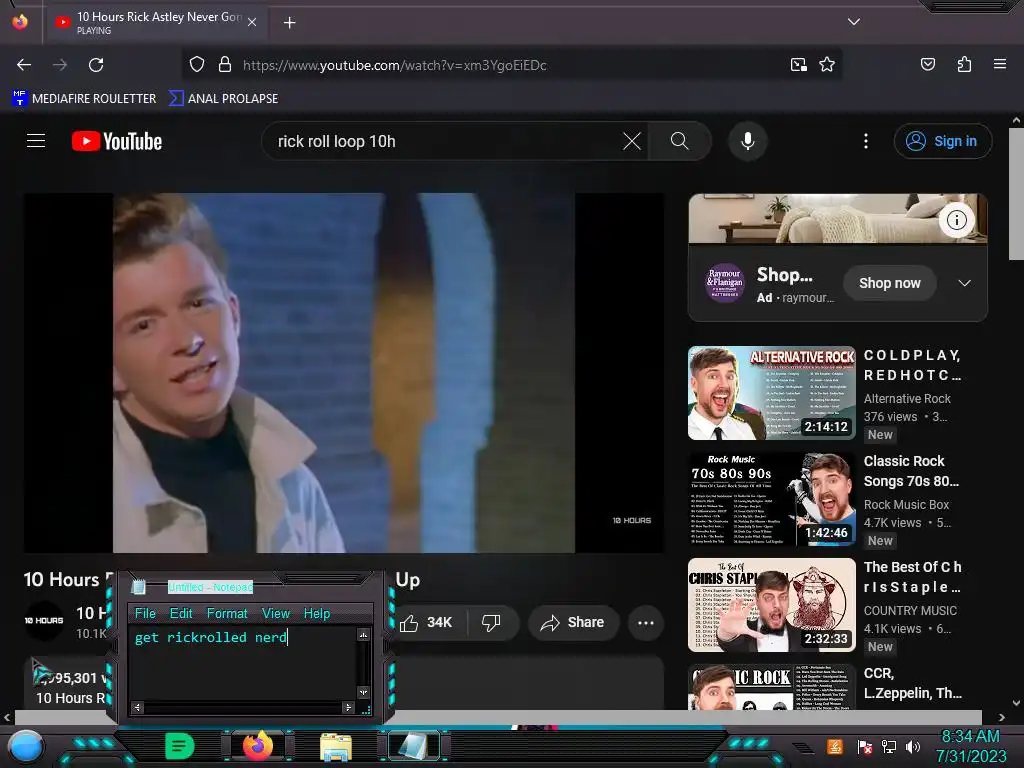Viewport: 1024px width, 768px height.
Task: Click the Sign in button
Action: pos(942,141)
